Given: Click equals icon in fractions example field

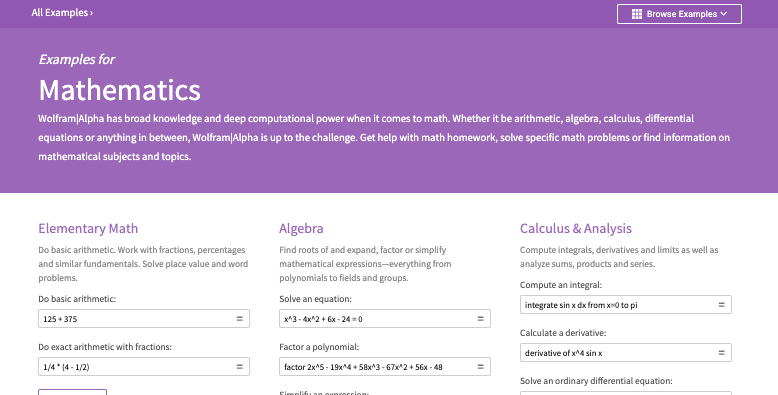Looking at the screenshot, I should coord(240,367).
